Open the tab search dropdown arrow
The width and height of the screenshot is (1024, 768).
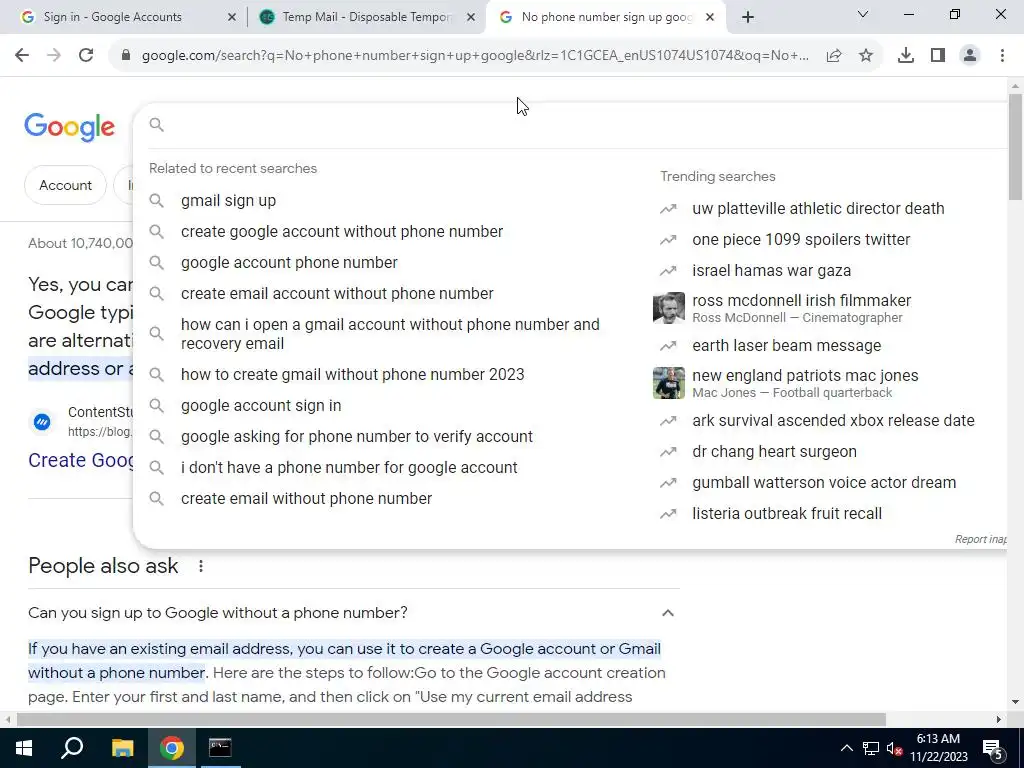point(863,14)
